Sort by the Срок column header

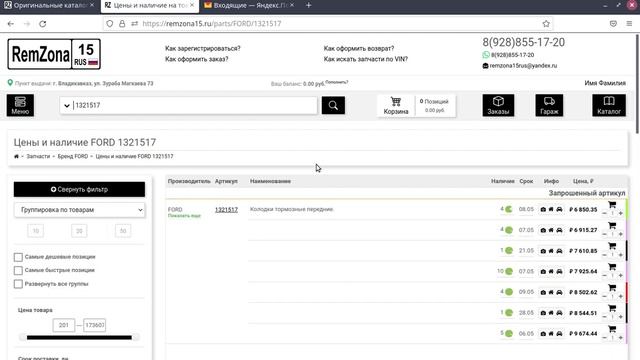point(526,181)
